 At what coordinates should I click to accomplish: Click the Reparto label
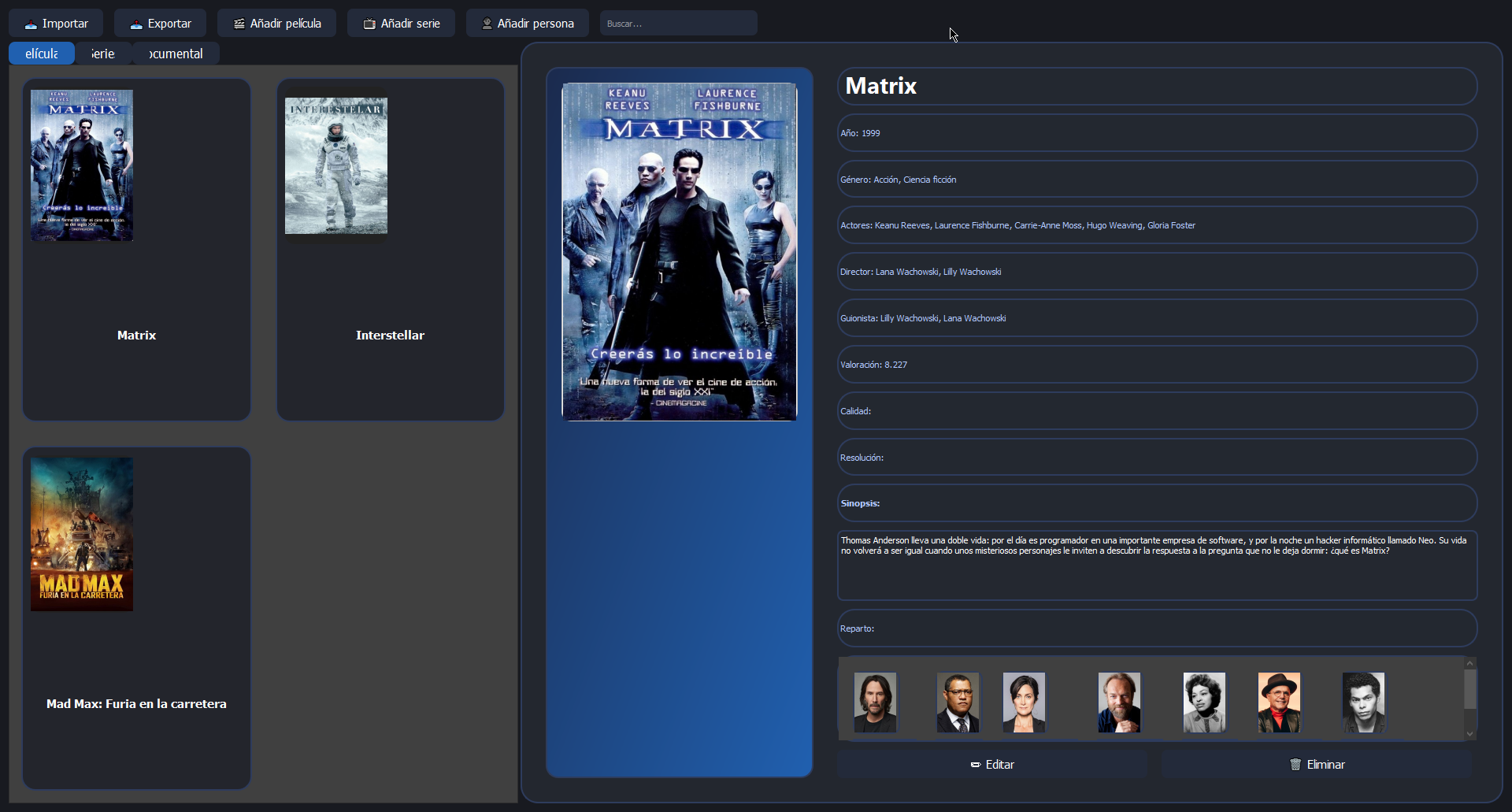857,628
